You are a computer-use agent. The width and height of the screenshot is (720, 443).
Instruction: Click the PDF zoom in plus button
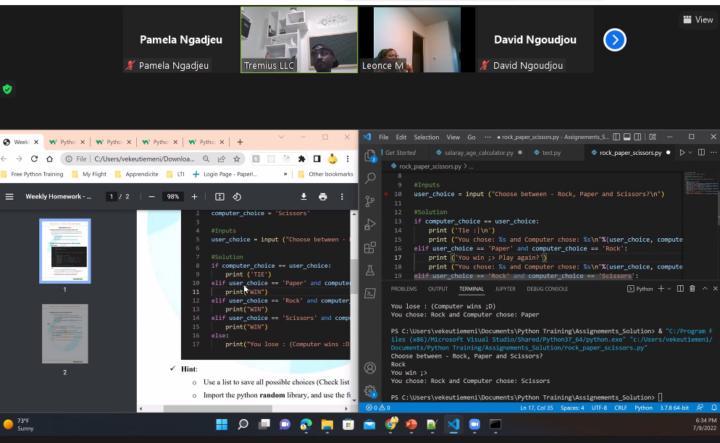(194, 197)
